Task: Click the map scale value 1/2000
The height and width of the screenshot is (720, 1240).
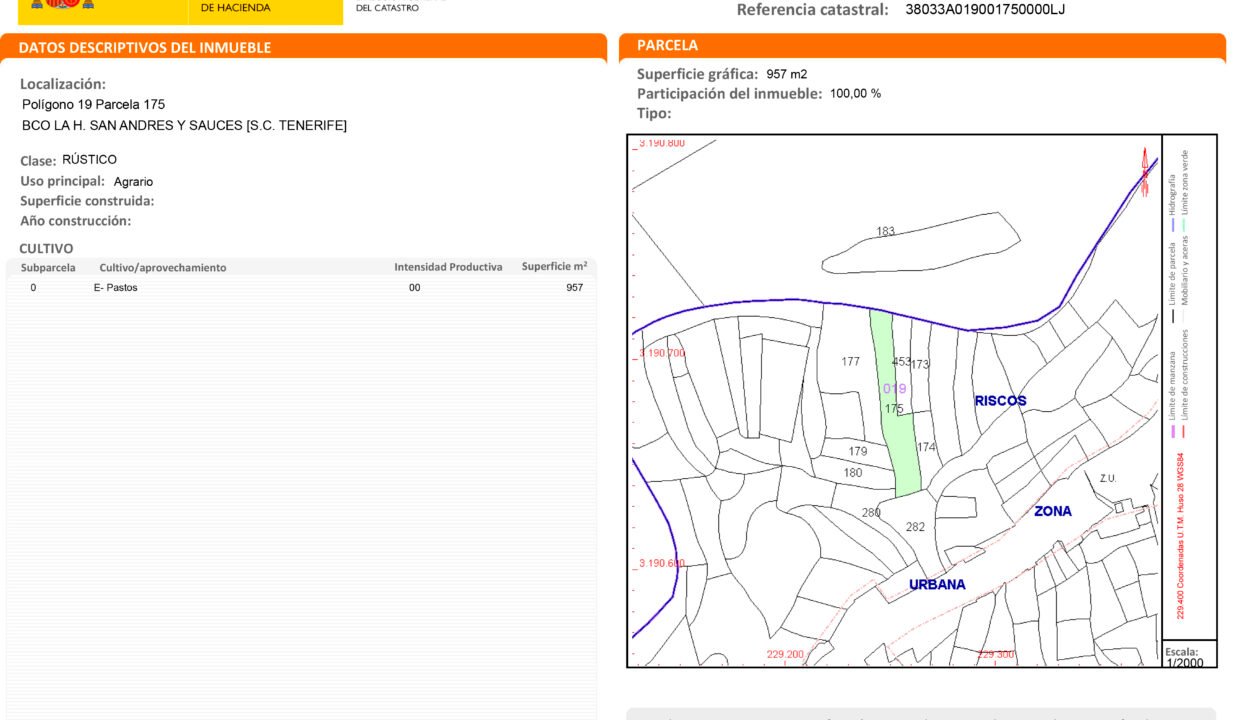Action: (1185, 663)
